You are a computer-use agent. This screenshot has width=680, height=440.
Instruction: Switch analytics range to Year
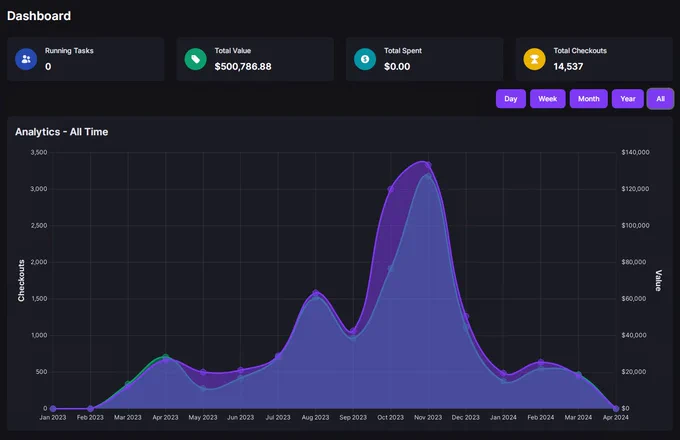point(628,99)
